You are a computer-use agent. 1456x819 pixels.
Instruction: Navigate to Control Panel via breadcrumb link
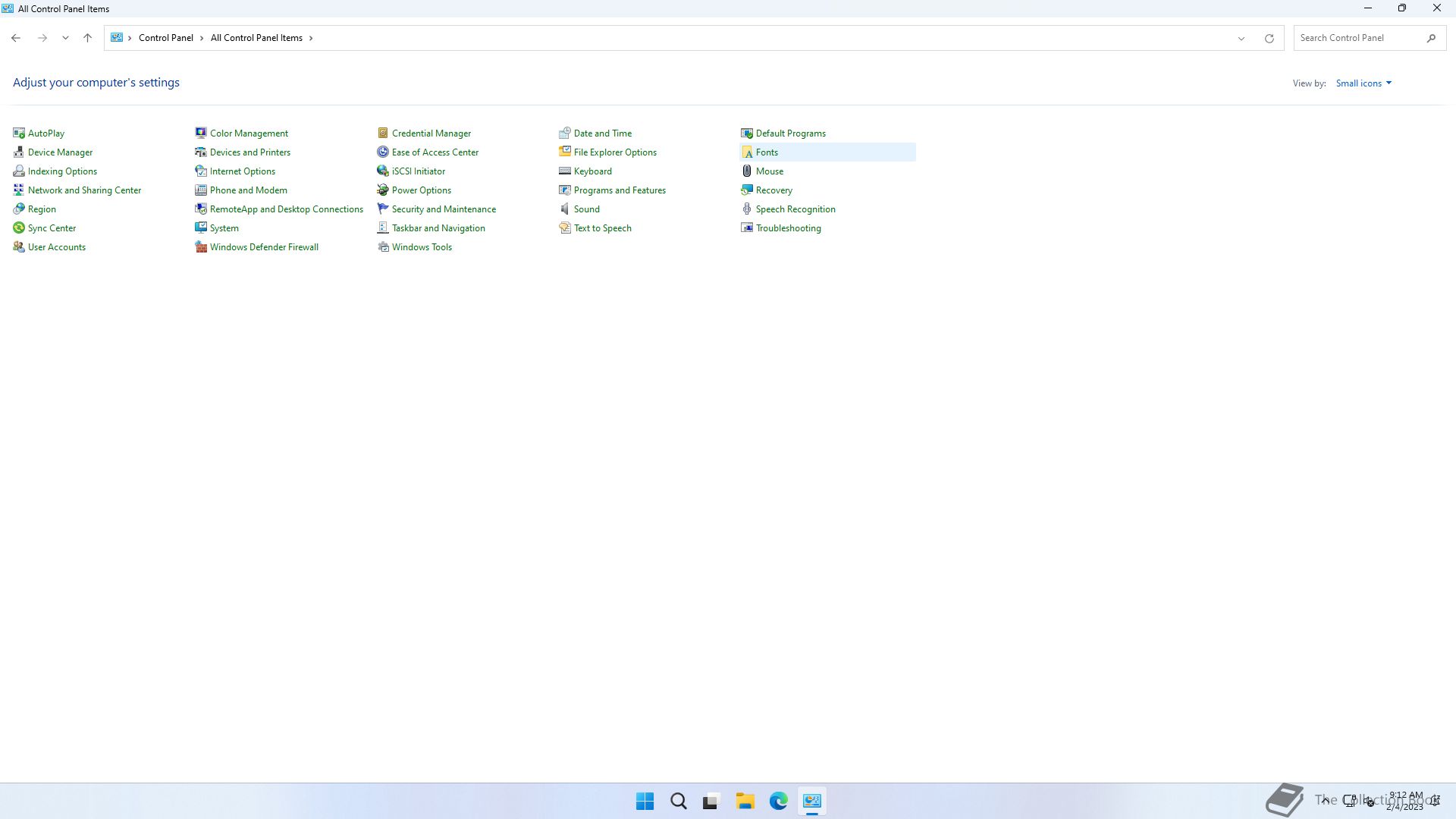166,37
